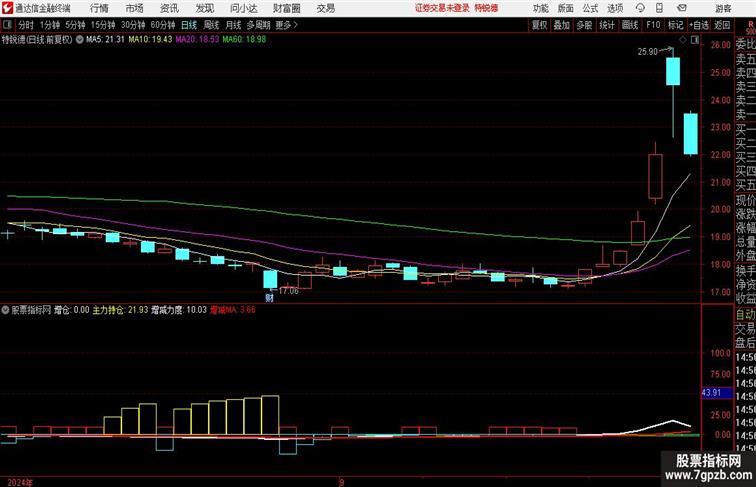Expand the 股票指标网 sub-indicator dropdown arrow
This screenshot has height=487, width=756.
[x=5, y=310]
